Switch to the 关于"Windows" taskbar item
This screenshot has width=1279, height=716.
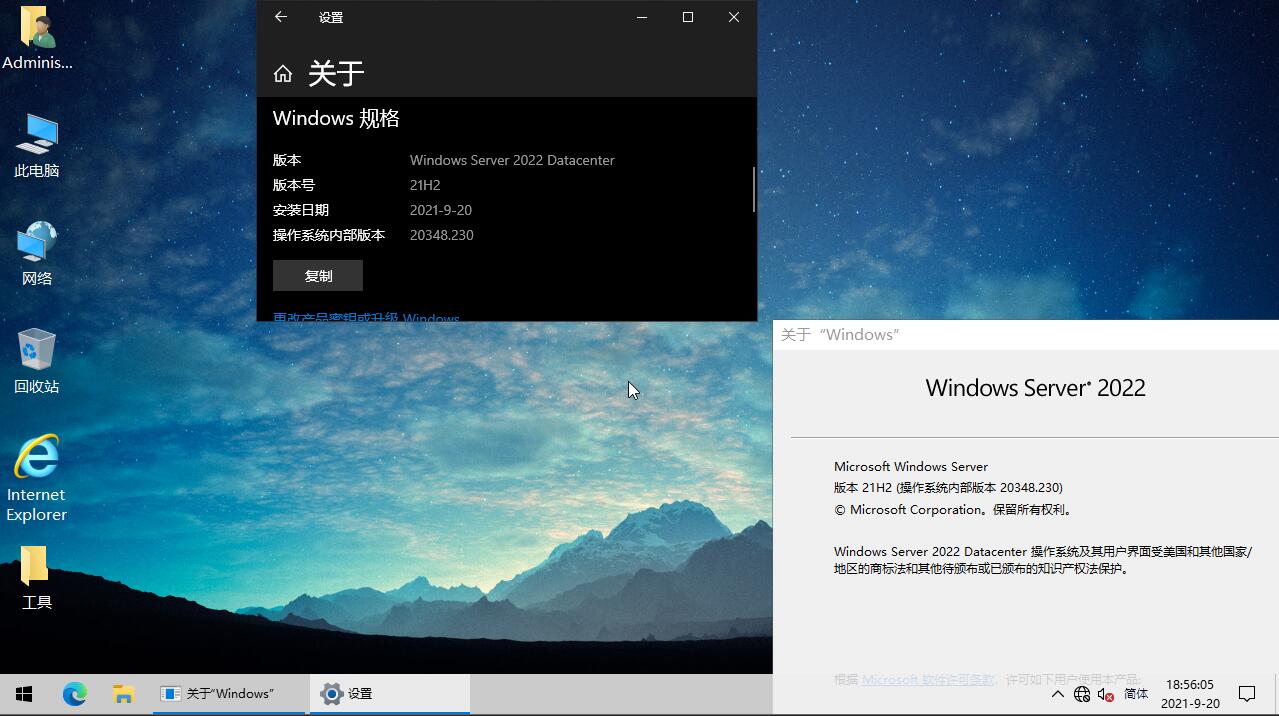point(230,693)
